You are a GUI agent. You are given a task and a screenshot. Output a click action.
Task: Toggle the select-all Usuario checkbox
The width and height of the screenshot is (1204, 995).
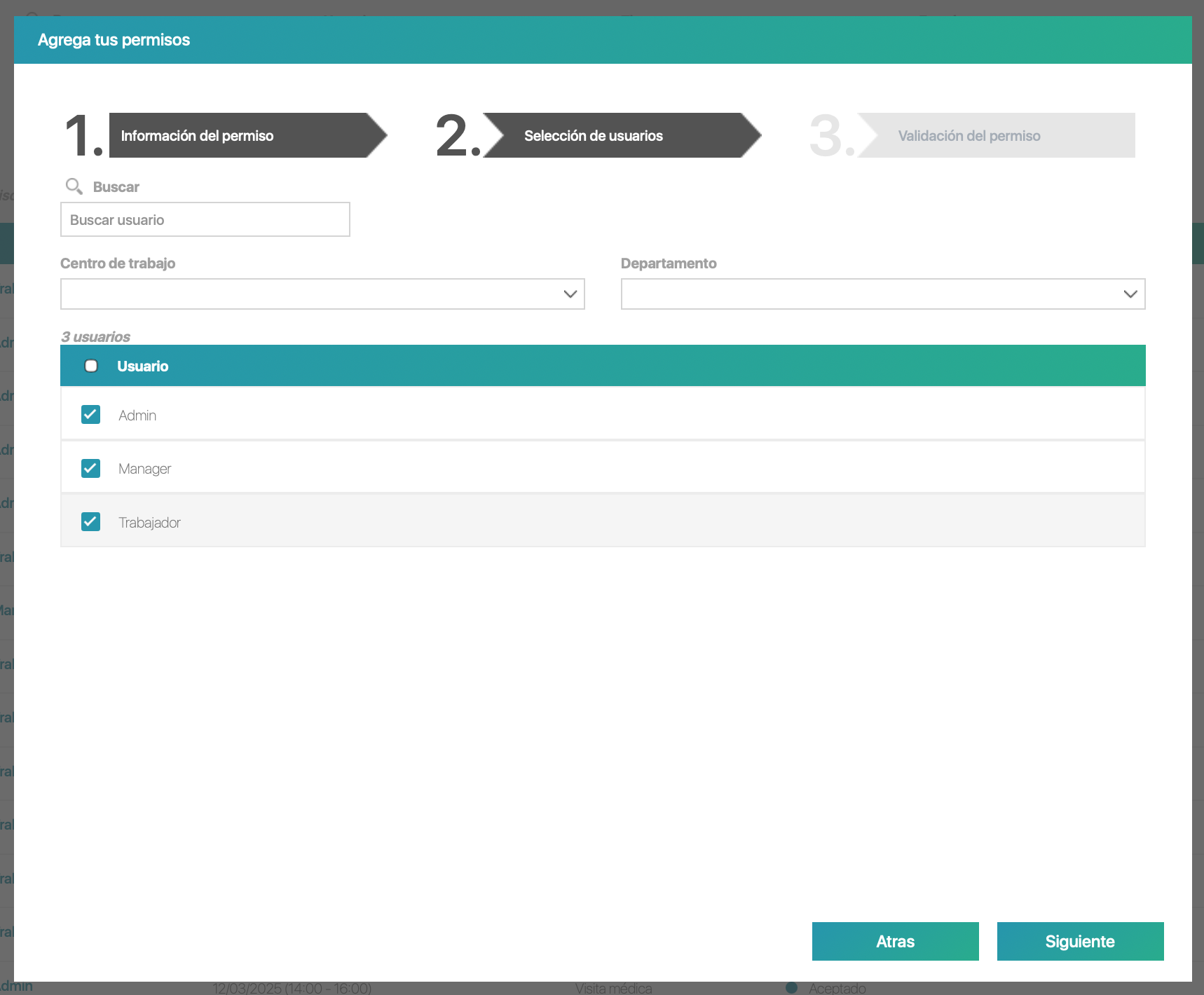(x=91, y=366)
